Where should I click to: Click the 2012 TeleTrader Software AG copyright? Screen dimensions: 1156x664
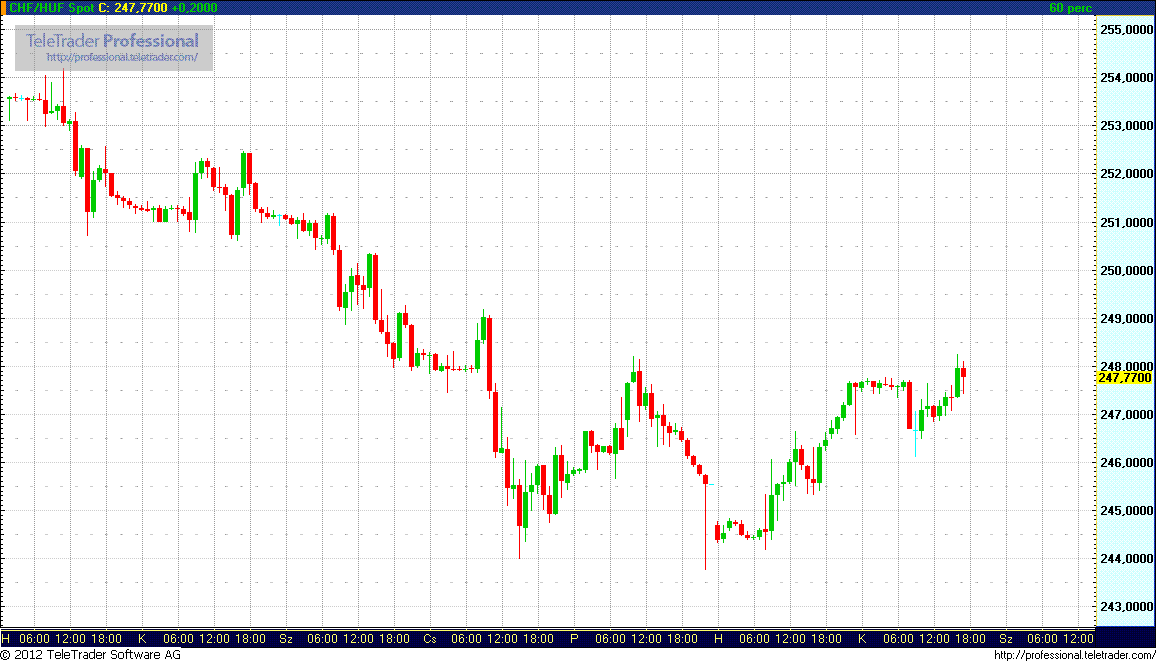pyautogui.click(x=91, y=654)
